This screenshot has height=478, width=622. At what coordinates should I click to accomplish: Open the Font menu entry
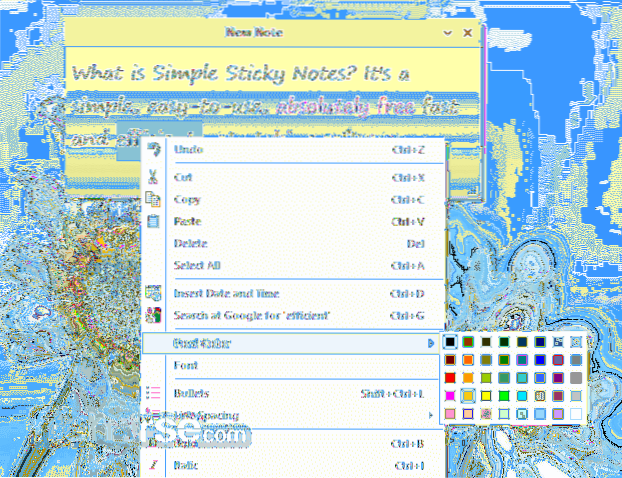click(x=185, y=366)
